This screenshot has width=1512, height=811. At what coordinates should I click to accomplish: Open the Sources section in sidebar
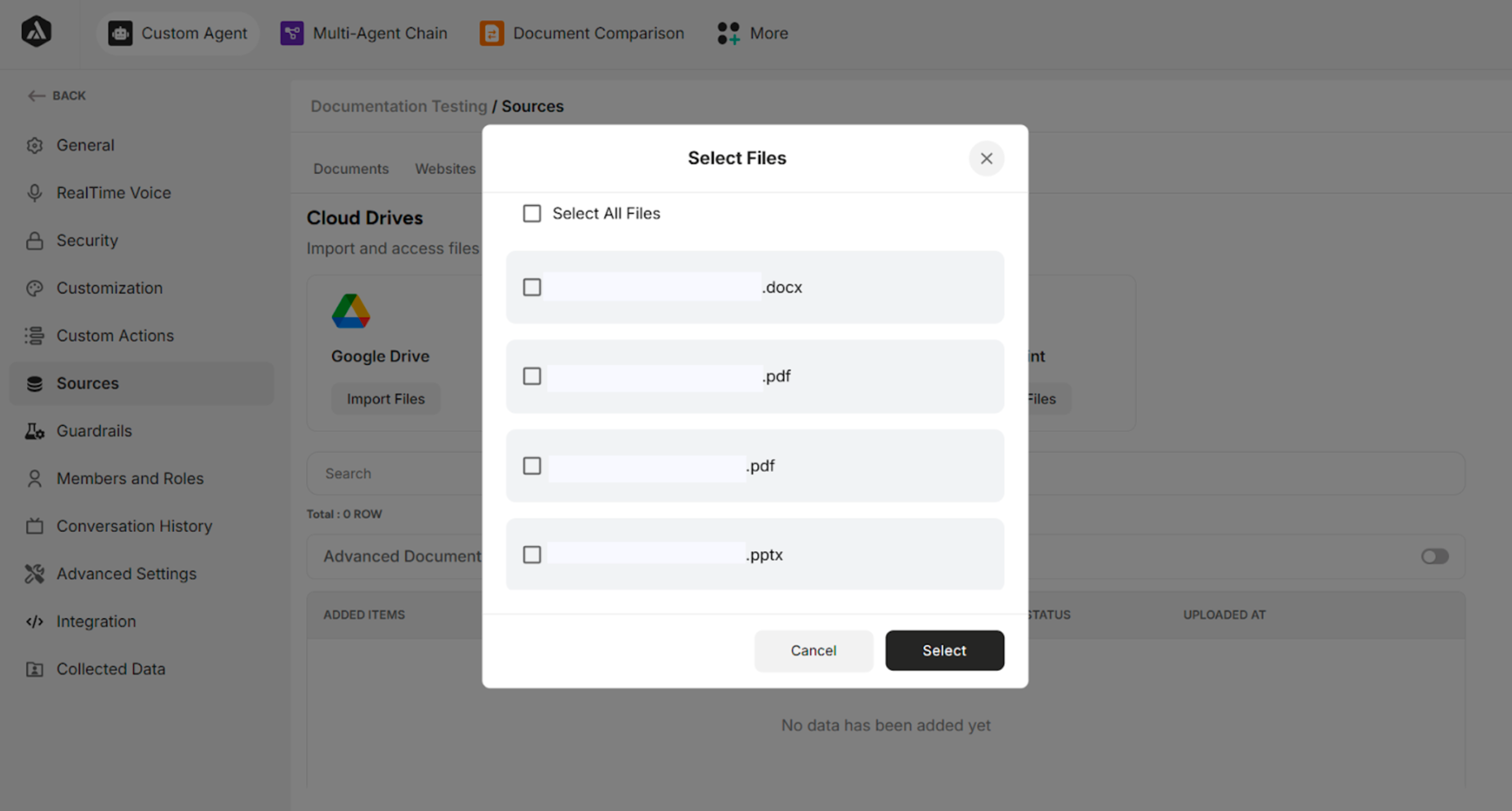87,384
